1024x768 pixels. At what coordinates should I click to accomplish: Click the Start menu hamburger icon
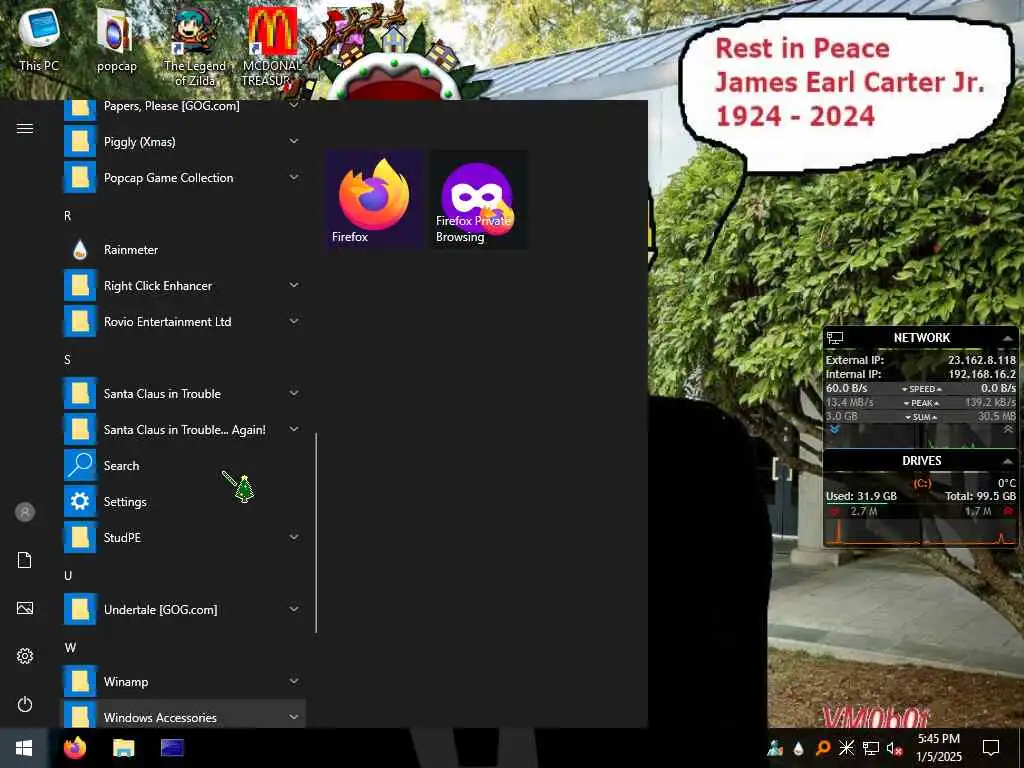click(25, 128)
